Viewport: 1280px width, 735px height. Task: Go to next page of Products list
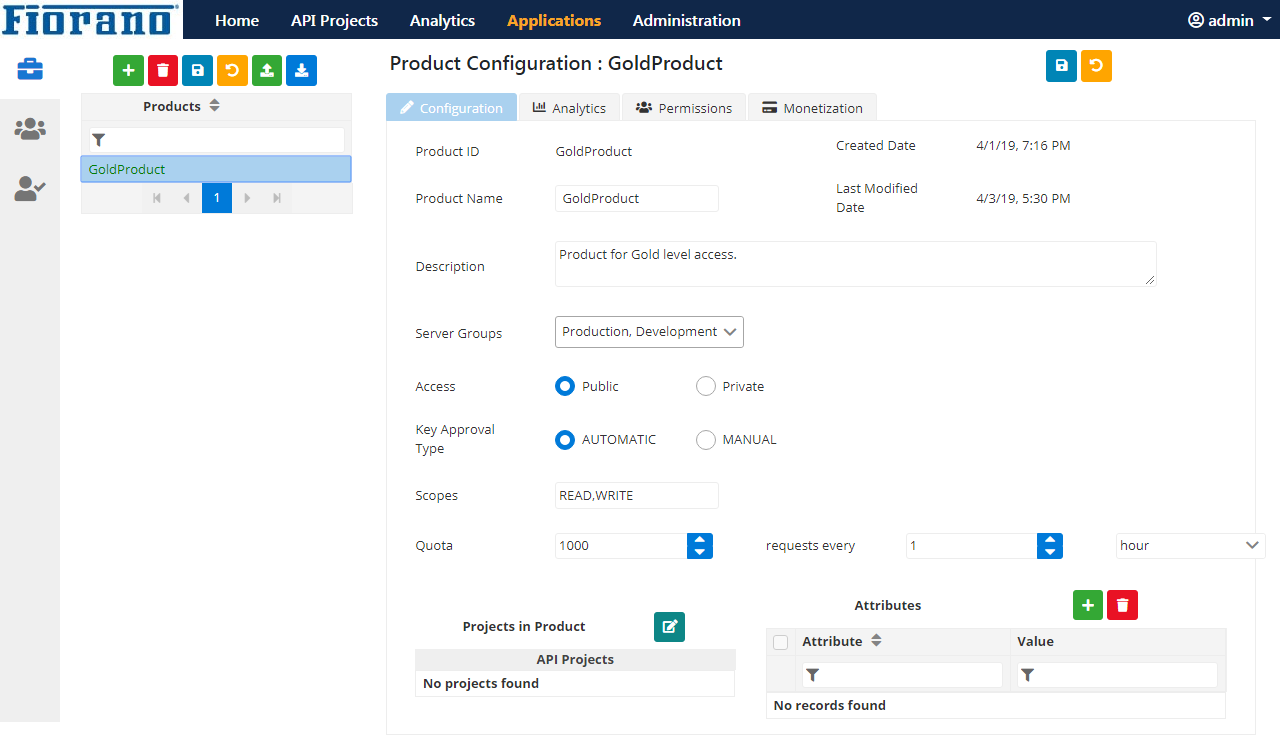[x=247, y=198]
